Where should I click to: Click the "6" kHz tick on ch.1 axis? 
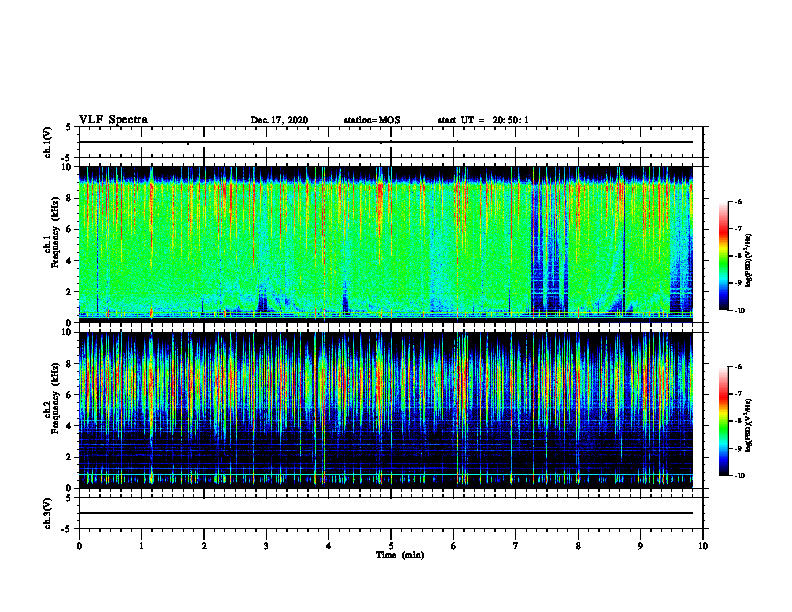click(70, 229)
